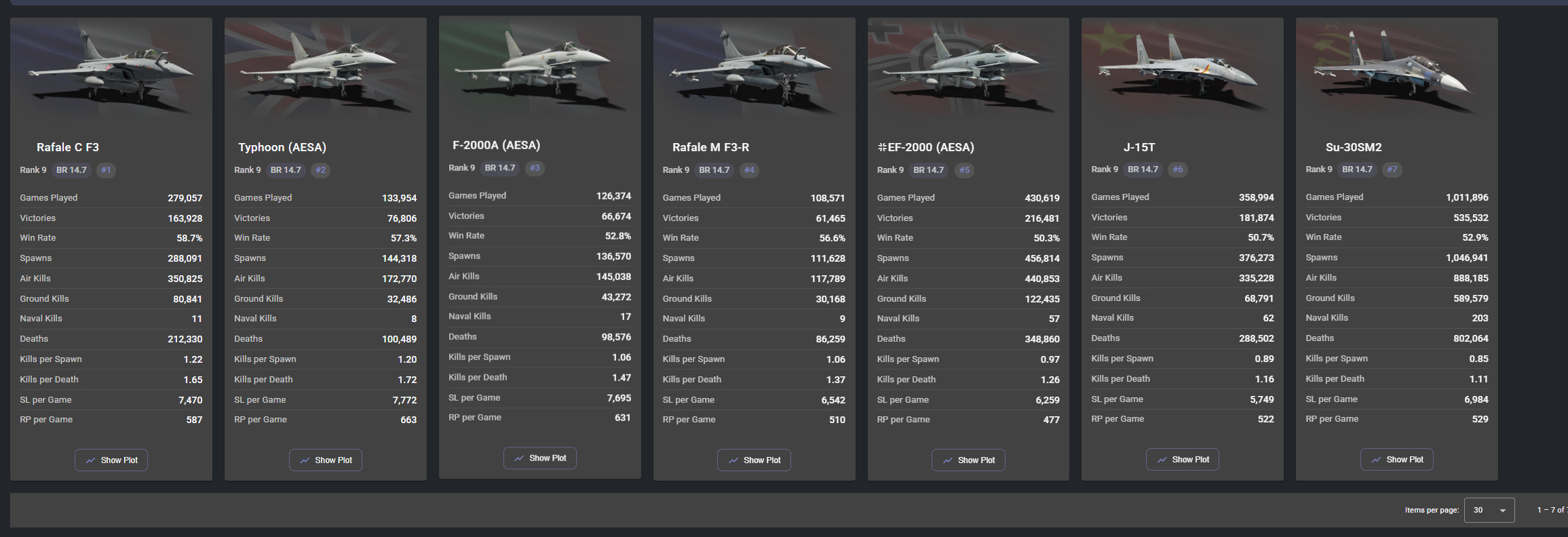Viewport: 1568px width, 537px height.
Task: Click the BR 14.7 badge on J-15T card
Action: pos(1143,170)
